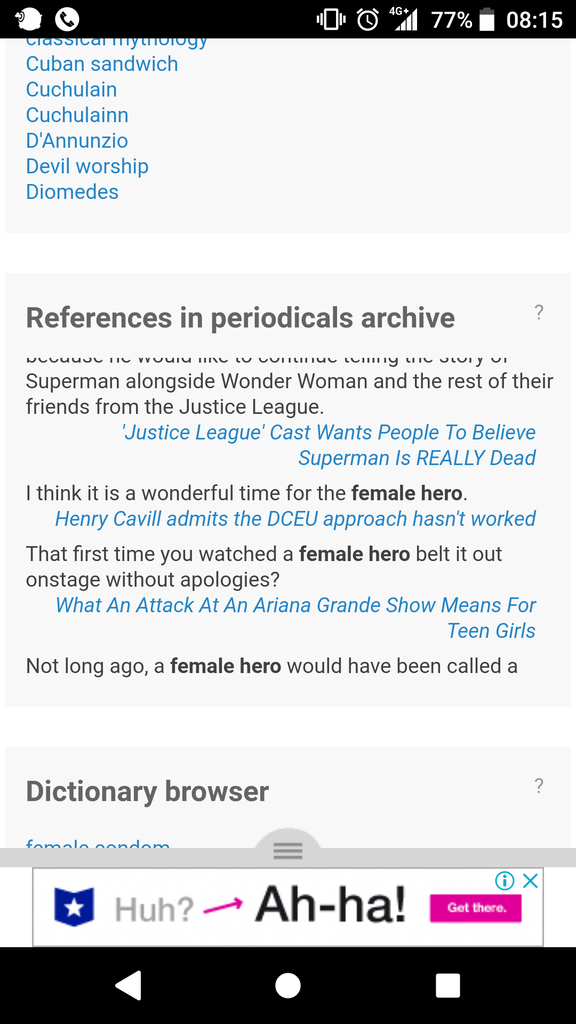576x1024 pixels.
Task: Open the Ariana Grande Show article link
Action: 295,618
